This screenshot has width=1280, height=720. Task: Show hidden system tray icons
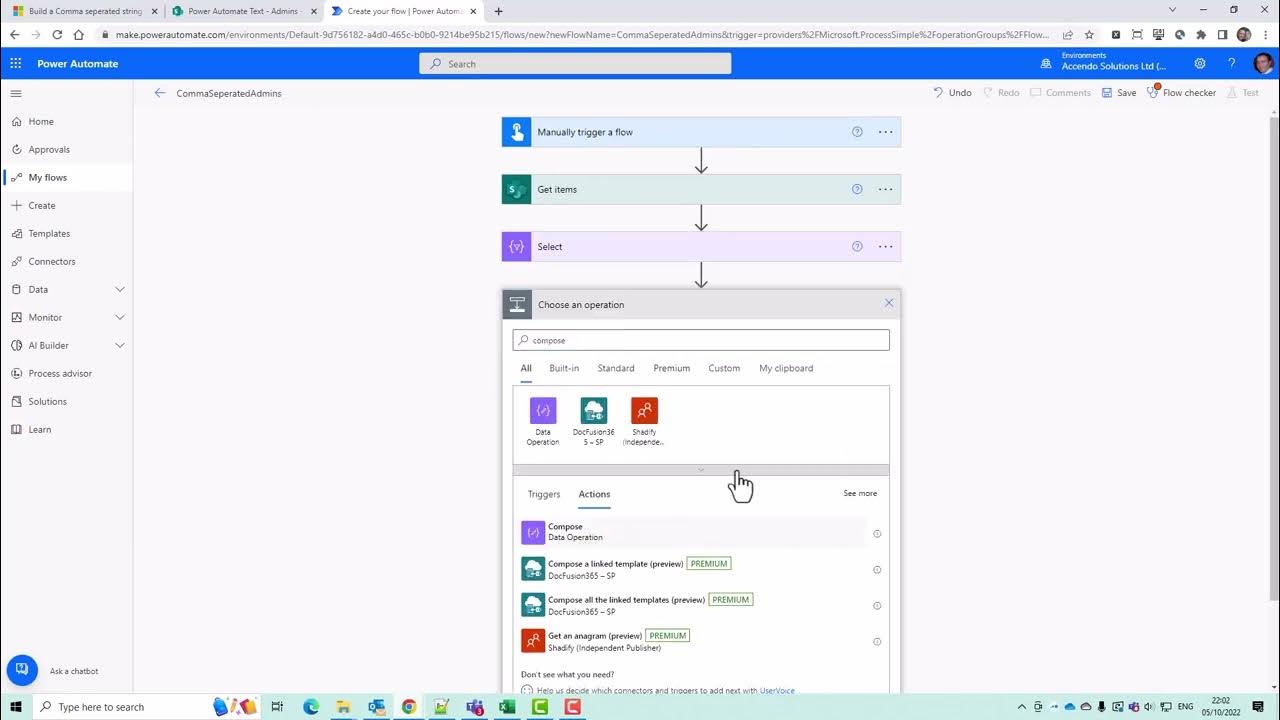1021,707
